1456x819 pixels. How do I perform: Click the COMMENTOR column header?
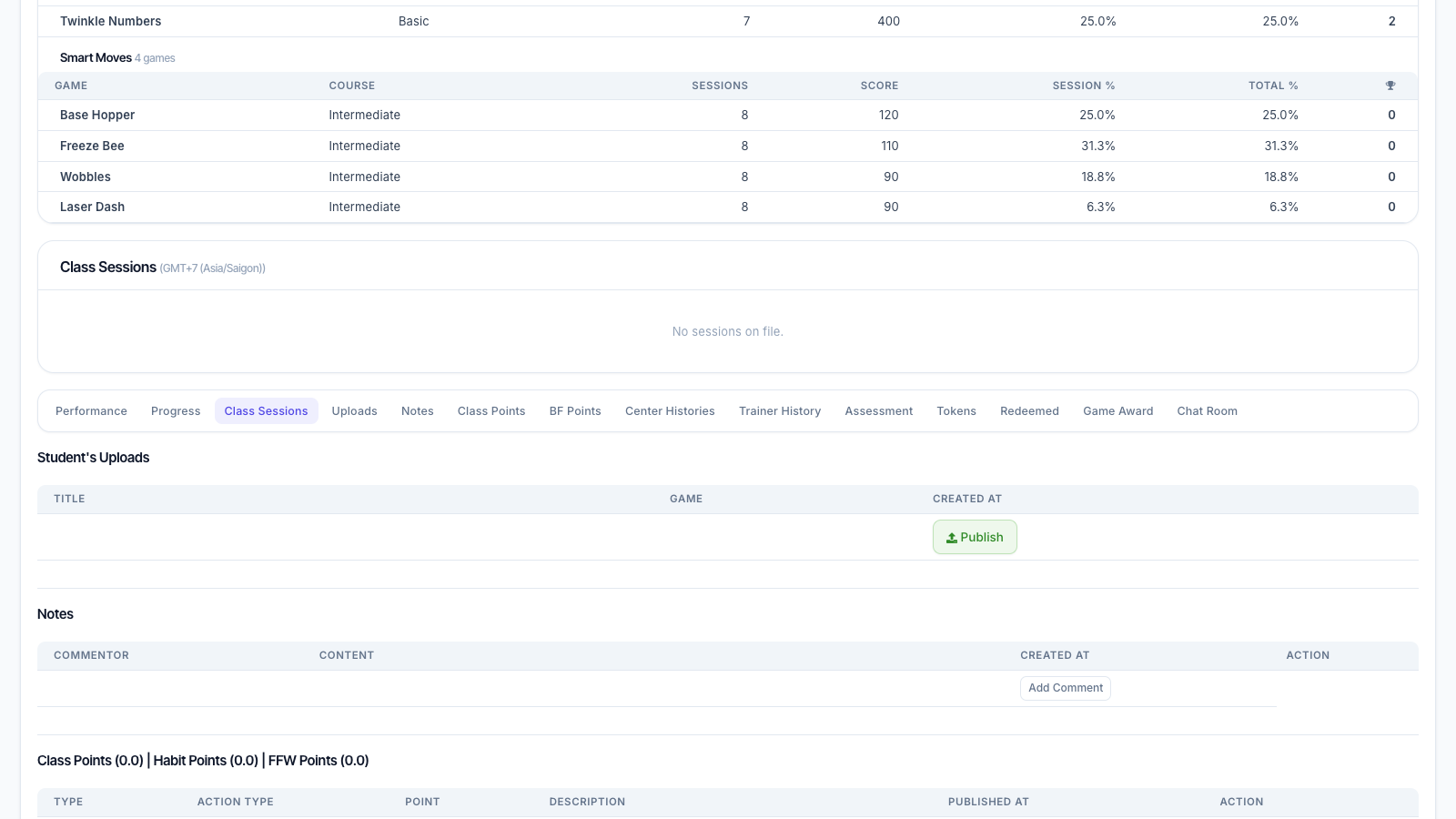91,655
